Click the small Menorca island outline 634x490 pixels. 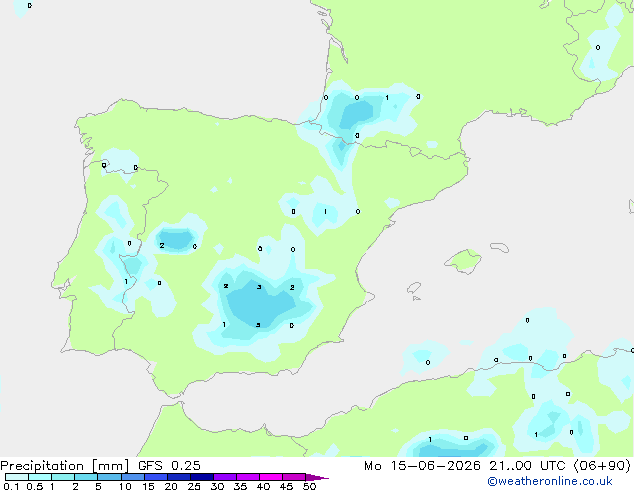click(499, 247)
